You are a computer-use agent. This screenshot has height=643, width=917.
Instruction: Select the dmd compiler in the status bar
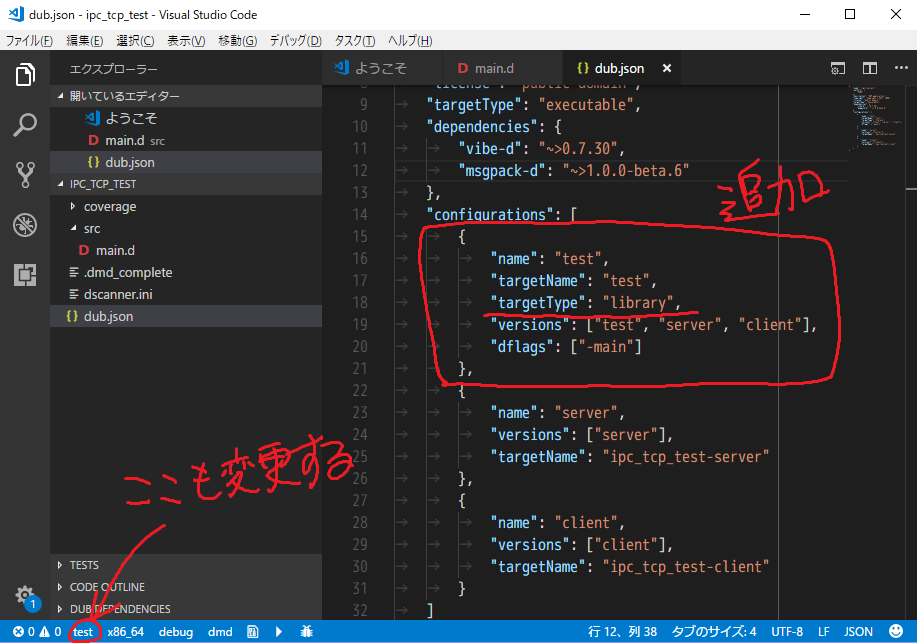coord(219,631)
